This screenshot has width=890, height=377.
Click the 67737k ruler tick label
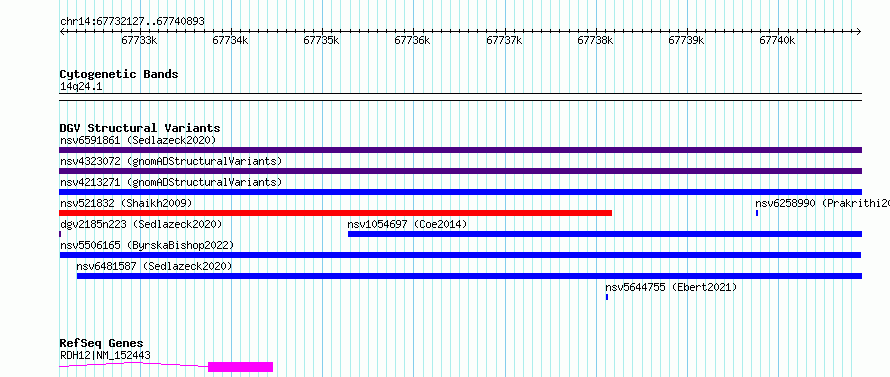coord(505,41)
